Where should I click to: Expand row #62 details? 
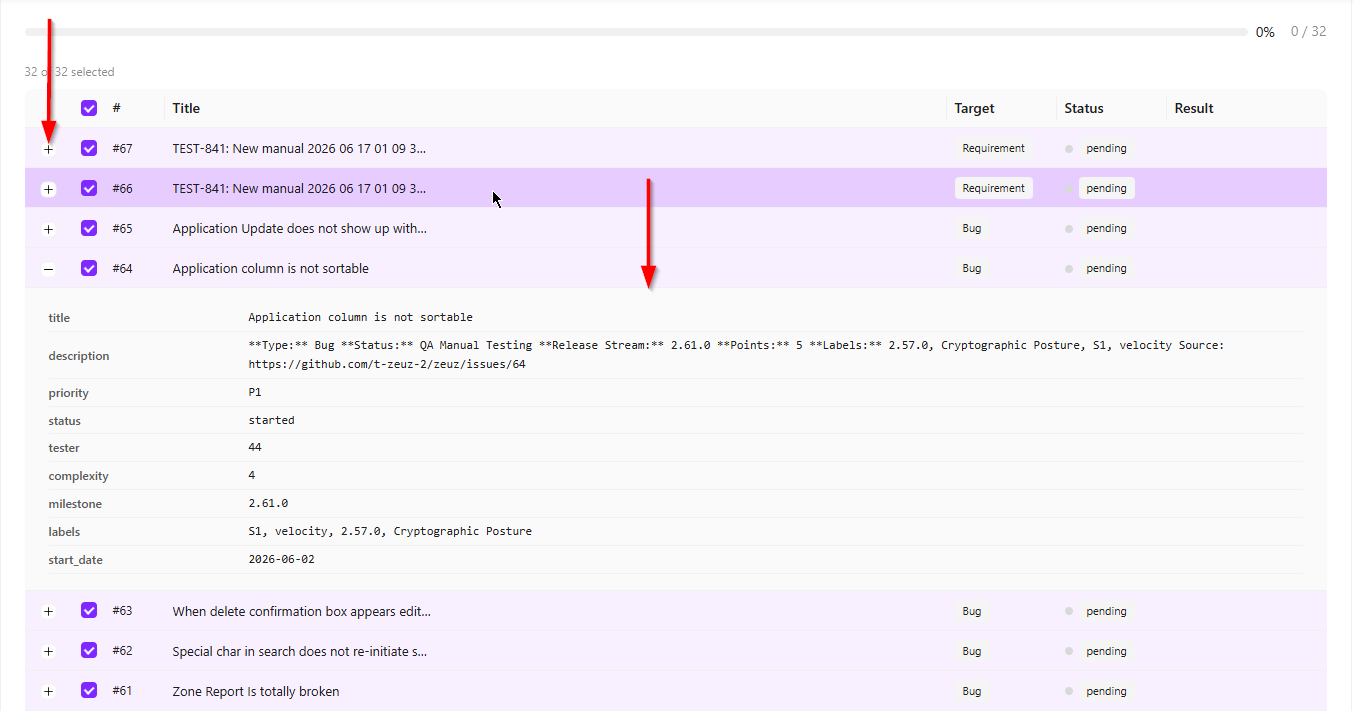point(49,651)
